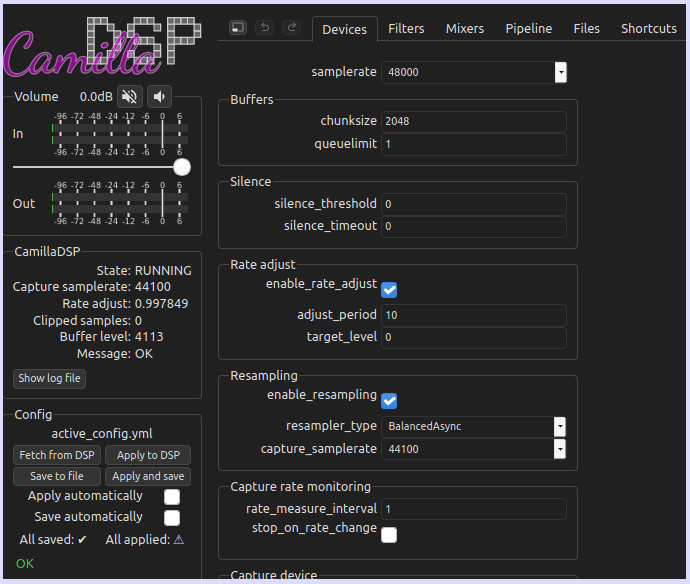Viewport: 690px width, 584px height.
Task: Click the adjust_period field showing 10
Action: (x=474, y=315)
